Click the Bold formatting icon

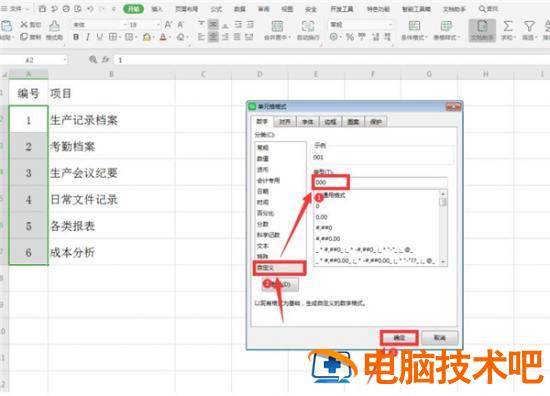[x=76, y=36]
